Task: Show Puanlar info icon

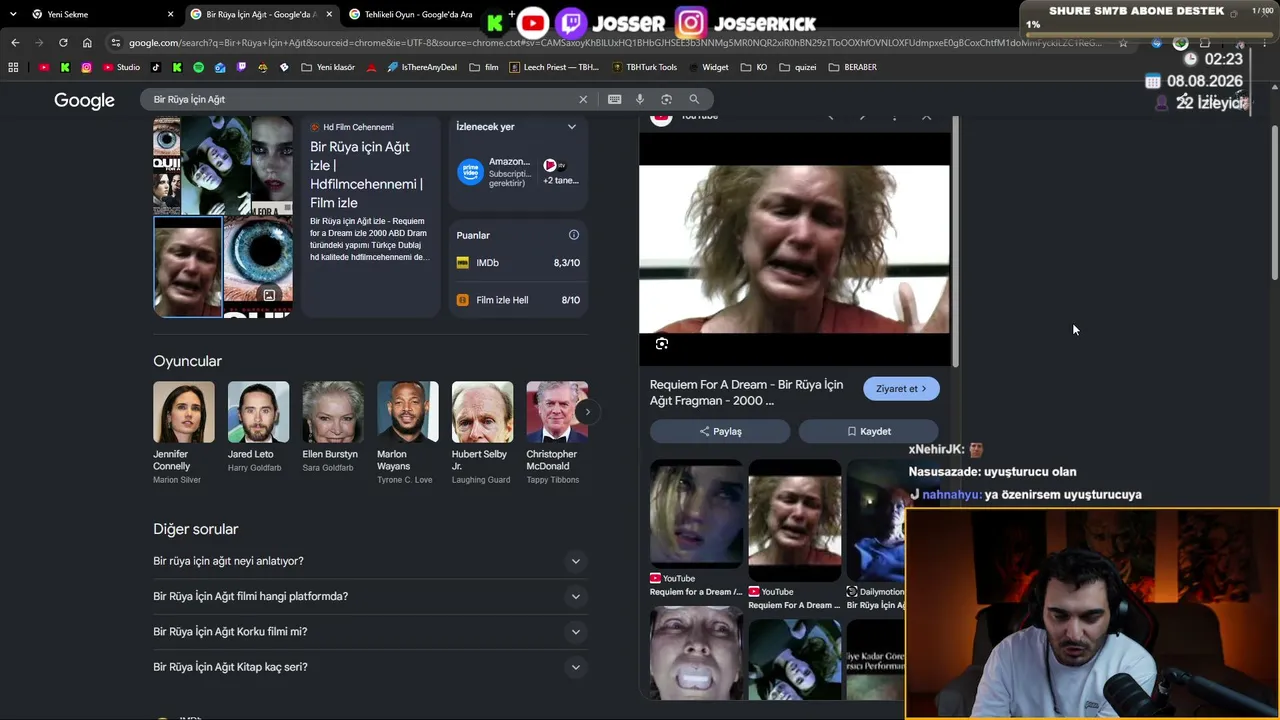Action: [574, 235]
